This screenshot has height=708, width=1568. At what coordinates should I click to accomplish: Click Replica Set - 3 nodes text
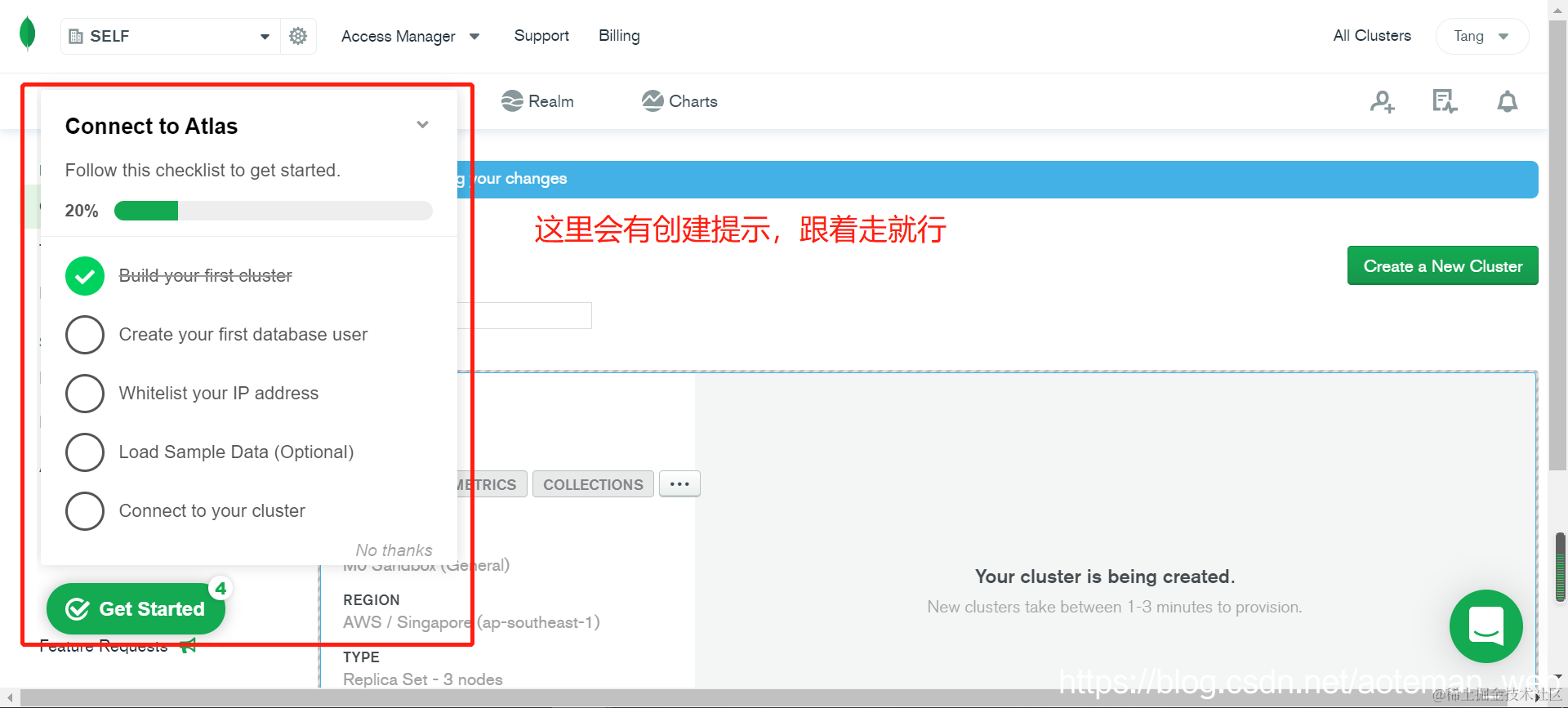[x=423, y=679]
